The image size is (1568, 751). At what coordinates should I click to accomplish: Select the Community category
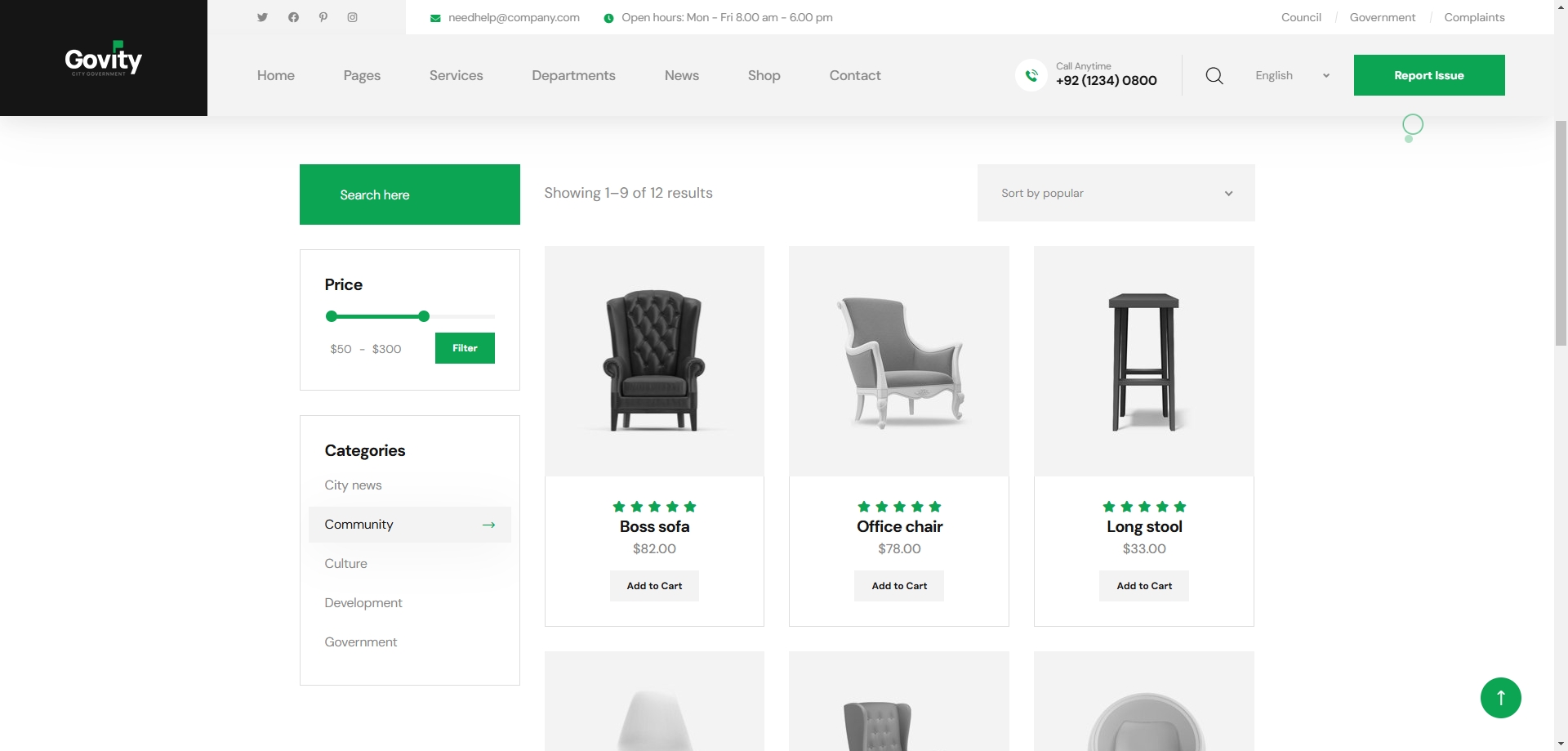tap(410, 525)
